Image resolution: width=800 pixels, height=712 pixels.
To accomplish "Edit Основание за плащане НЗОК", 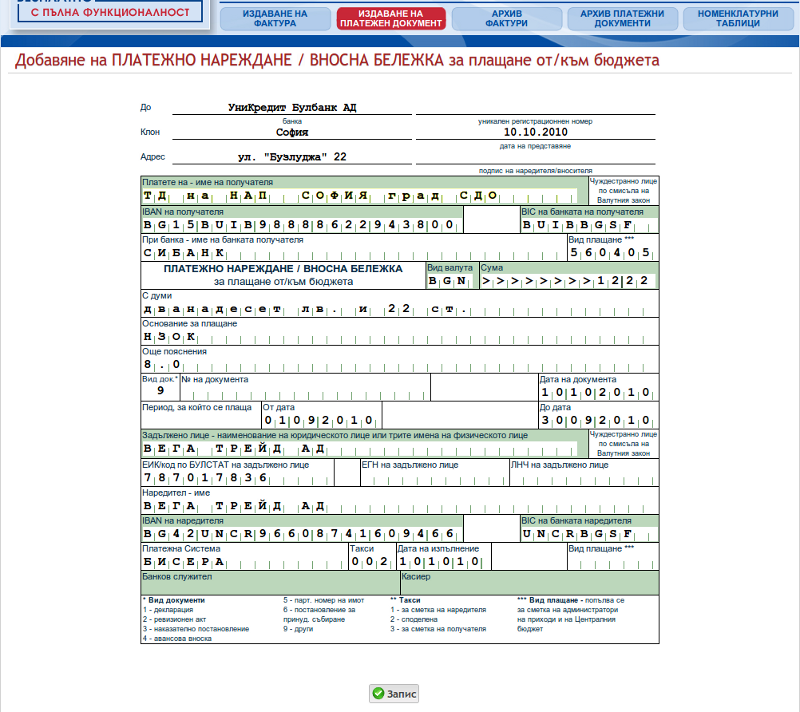I will click(400, 337).
